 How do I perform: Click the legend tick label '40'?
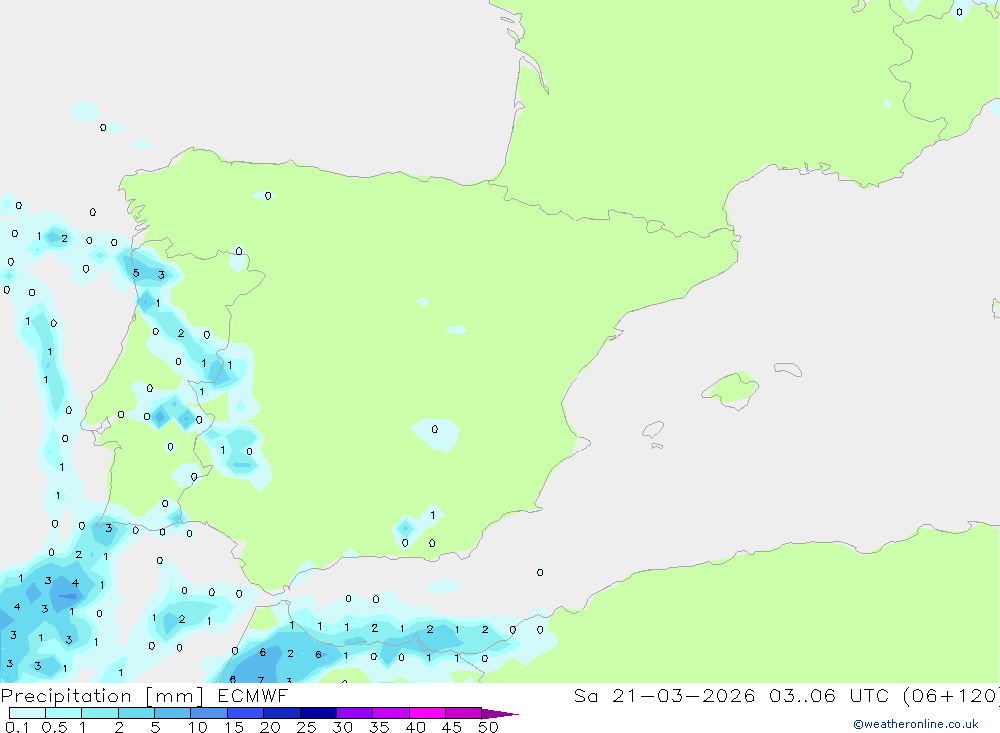click(x=415, y=727)
